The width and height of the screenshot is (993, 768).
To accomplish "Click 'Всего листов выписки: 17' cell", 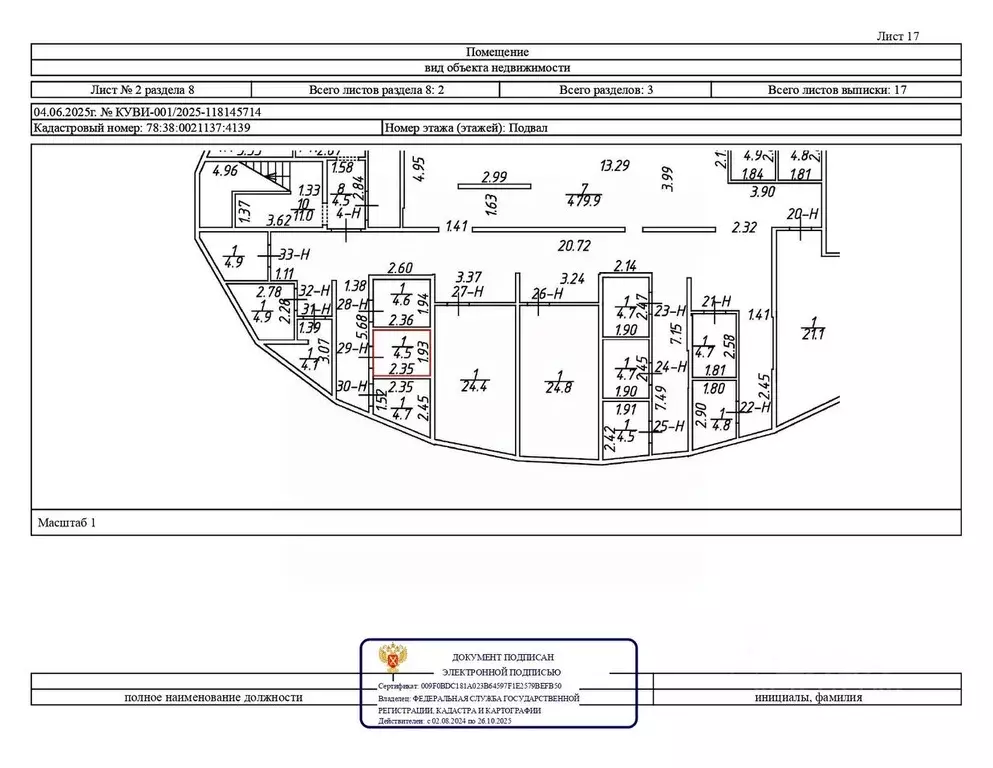I will [837, 90].
